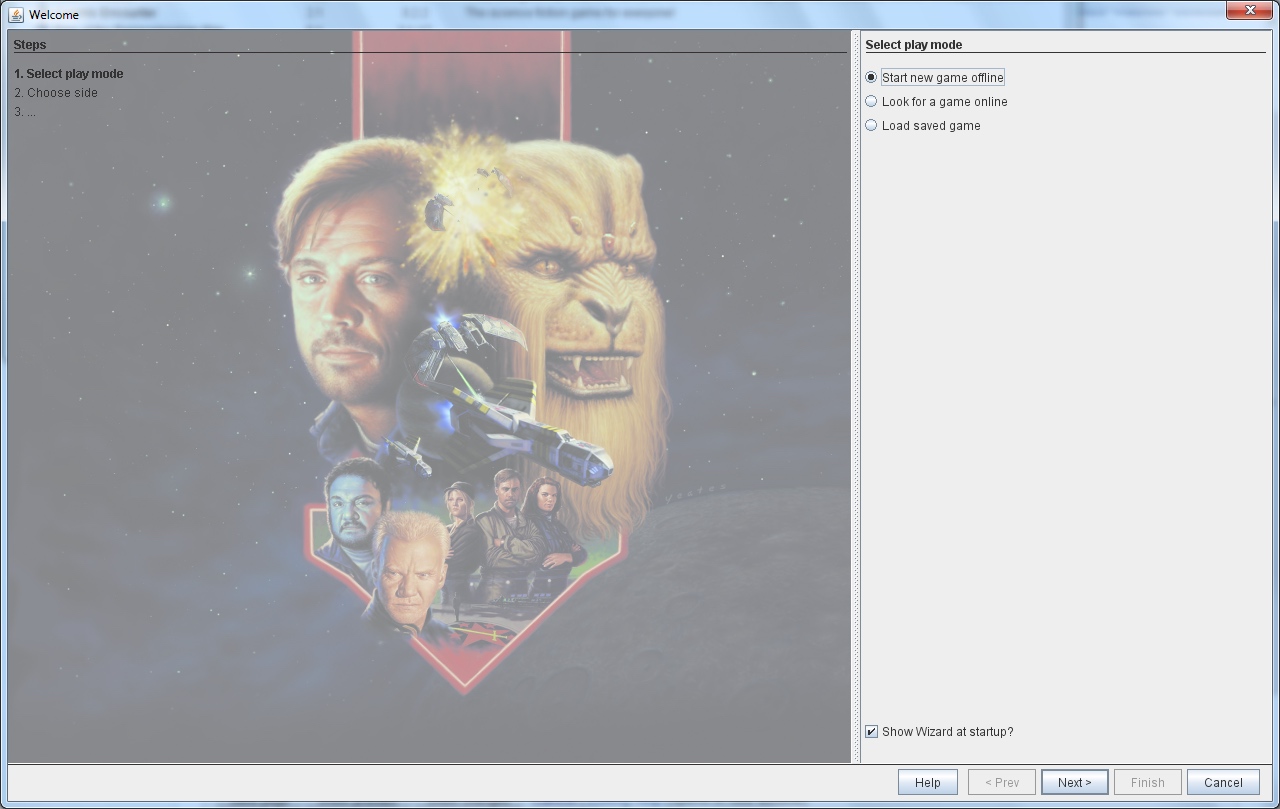Choose Look for a game online
1280x809 pixels.
coord(871,101)
